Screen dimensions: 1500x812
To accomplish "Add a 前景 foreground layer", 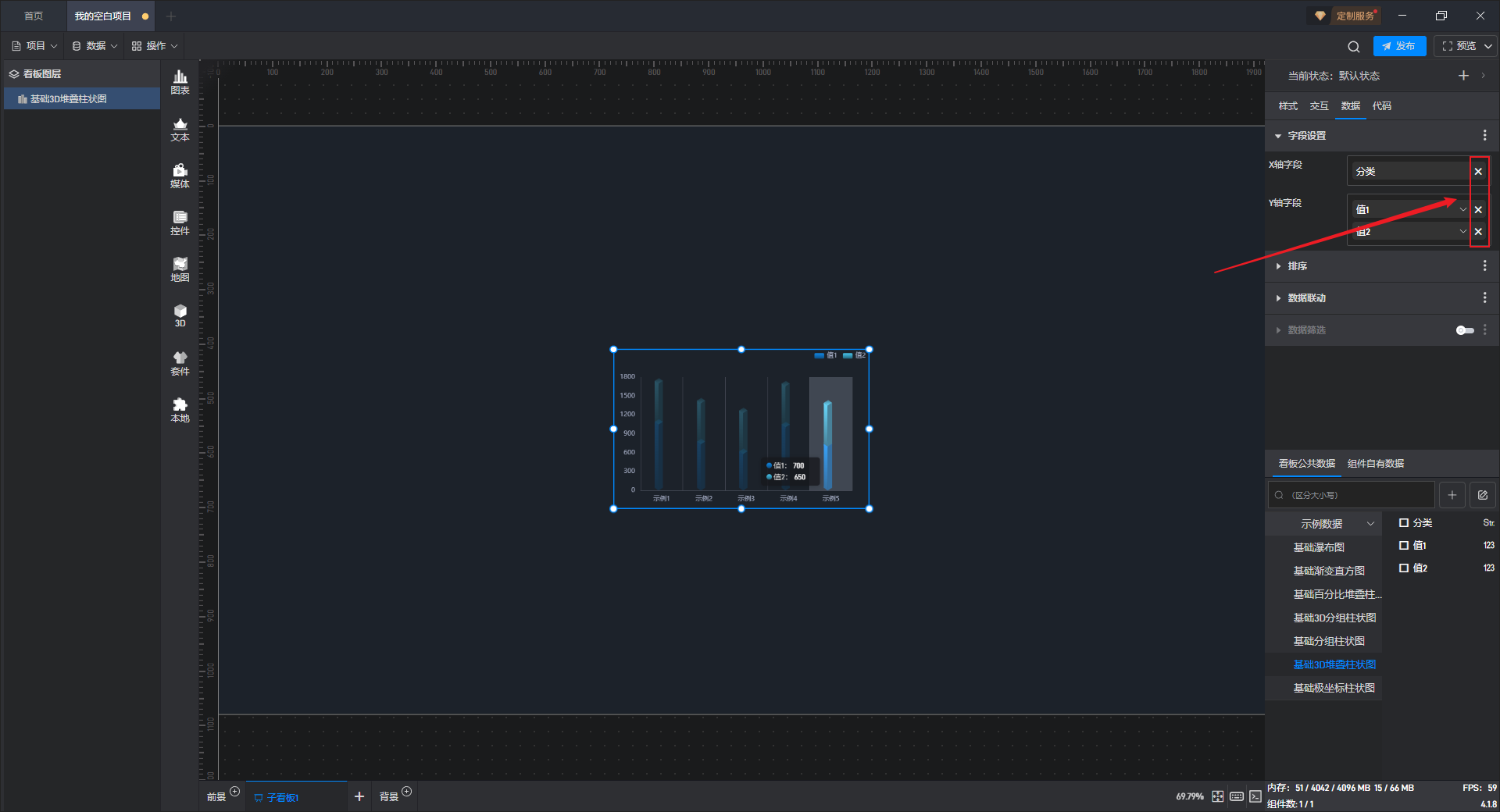I will point(234,792).
